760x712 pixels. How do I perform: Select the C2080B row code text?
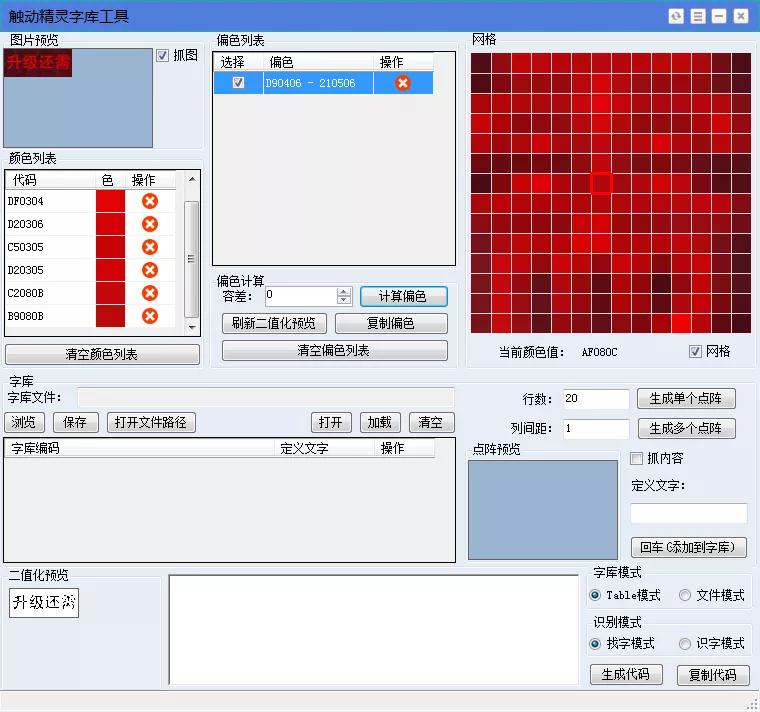(x=26, y=293)
